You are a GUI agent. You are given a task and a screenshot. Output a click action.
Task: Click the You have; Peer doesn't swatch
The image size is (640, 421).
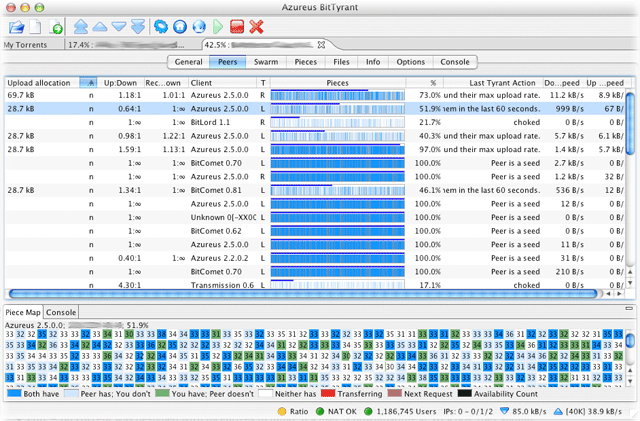[162, 394]
